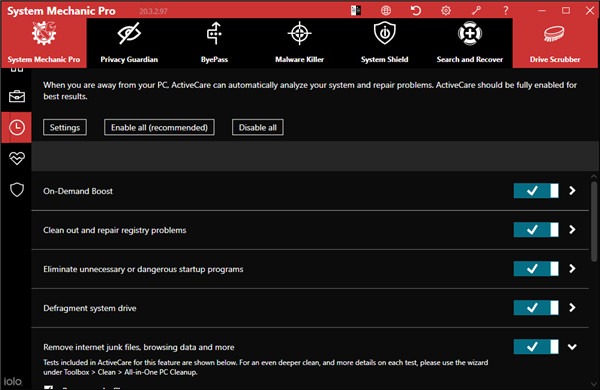Expand the On-Demand Boost details arrow
The image size is (600, 390).
(572, 191)
